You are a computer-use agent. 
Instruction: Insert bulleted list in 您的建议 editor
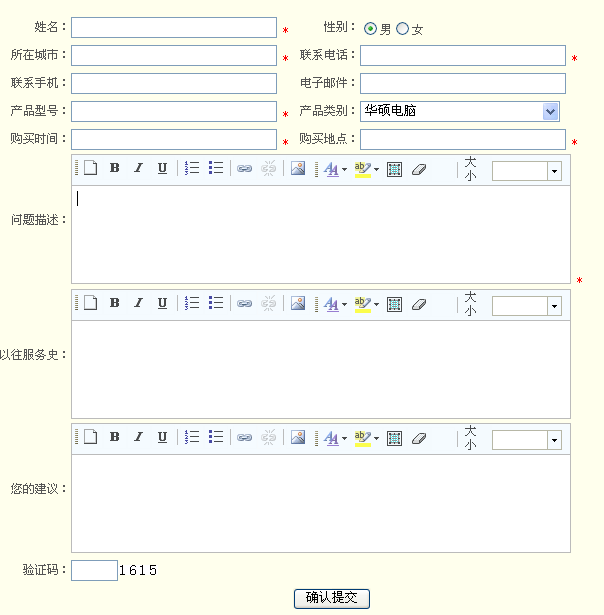(216, 437)
